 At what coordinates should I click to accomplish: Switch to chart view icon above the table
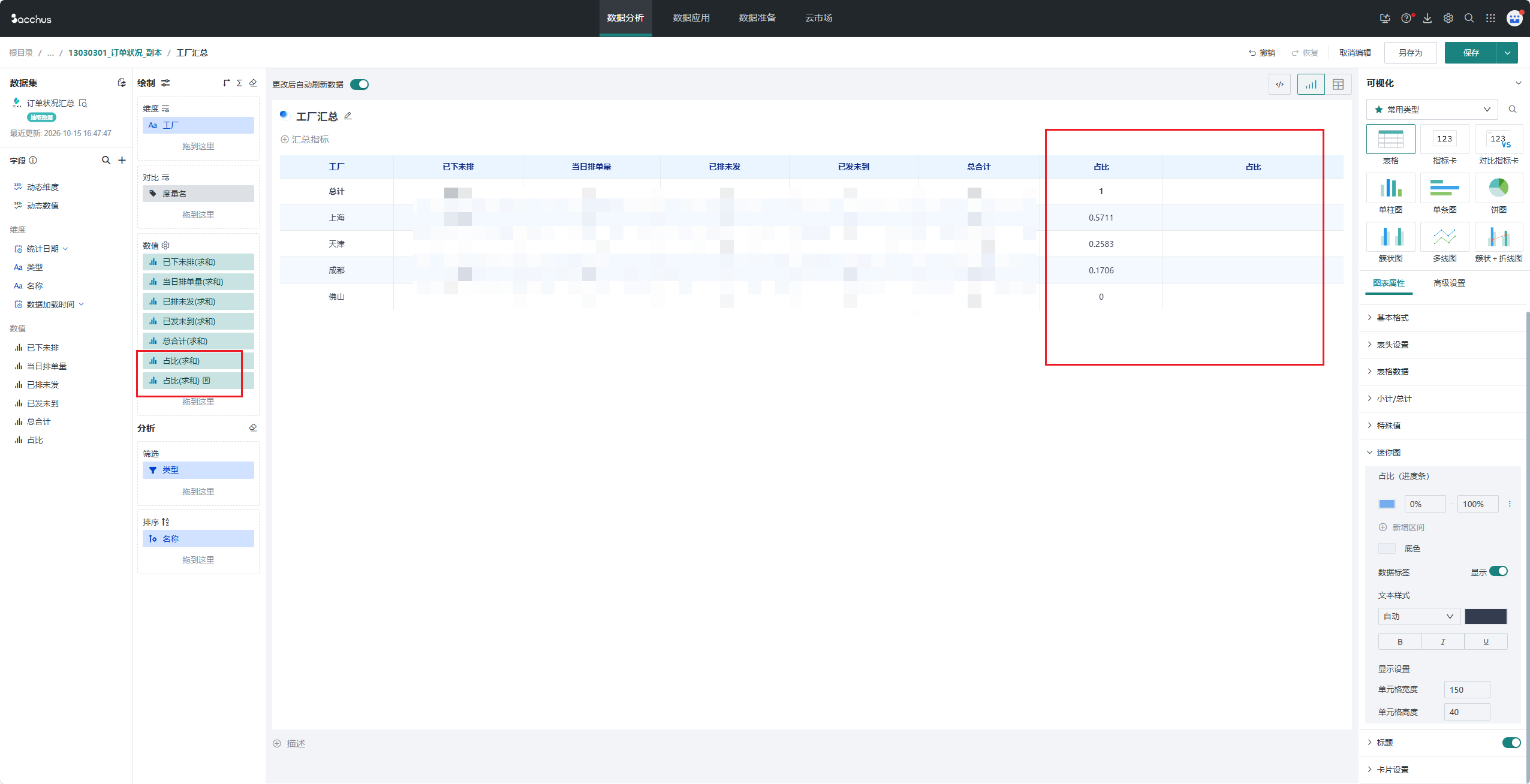(x=1311, y=85)
